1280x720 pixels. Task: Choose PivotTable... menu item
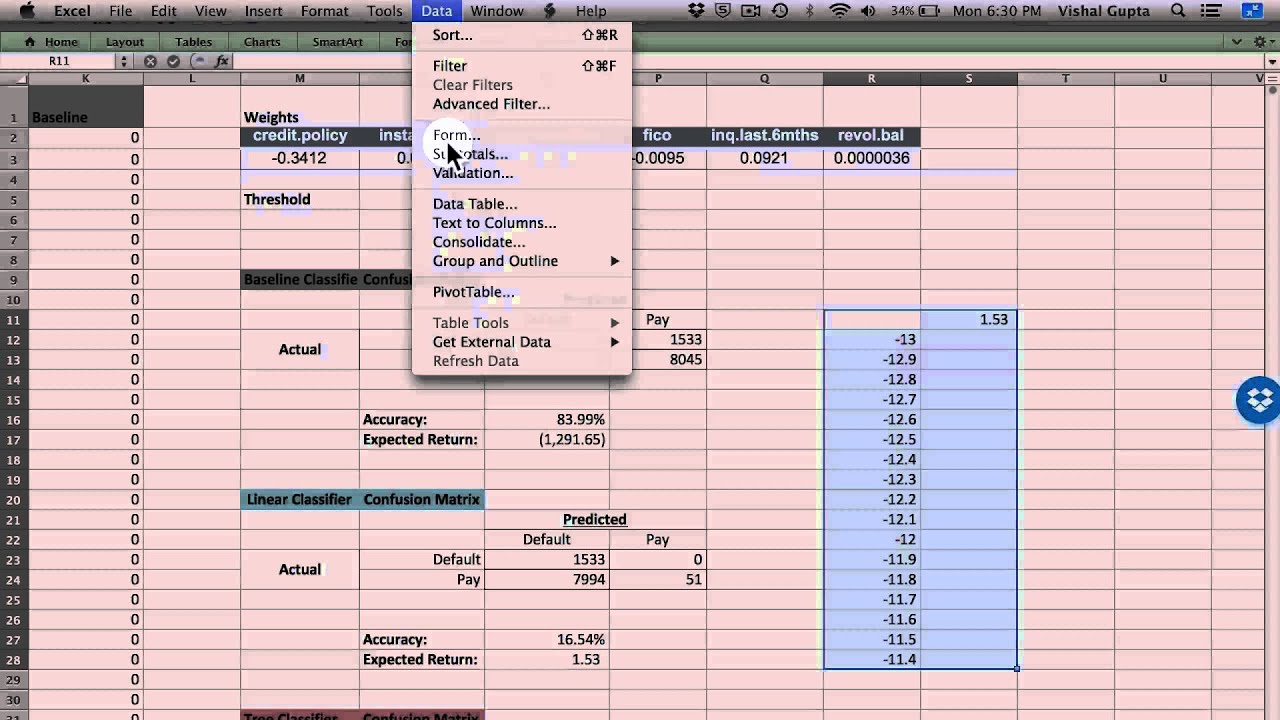(x=522, y=292)
